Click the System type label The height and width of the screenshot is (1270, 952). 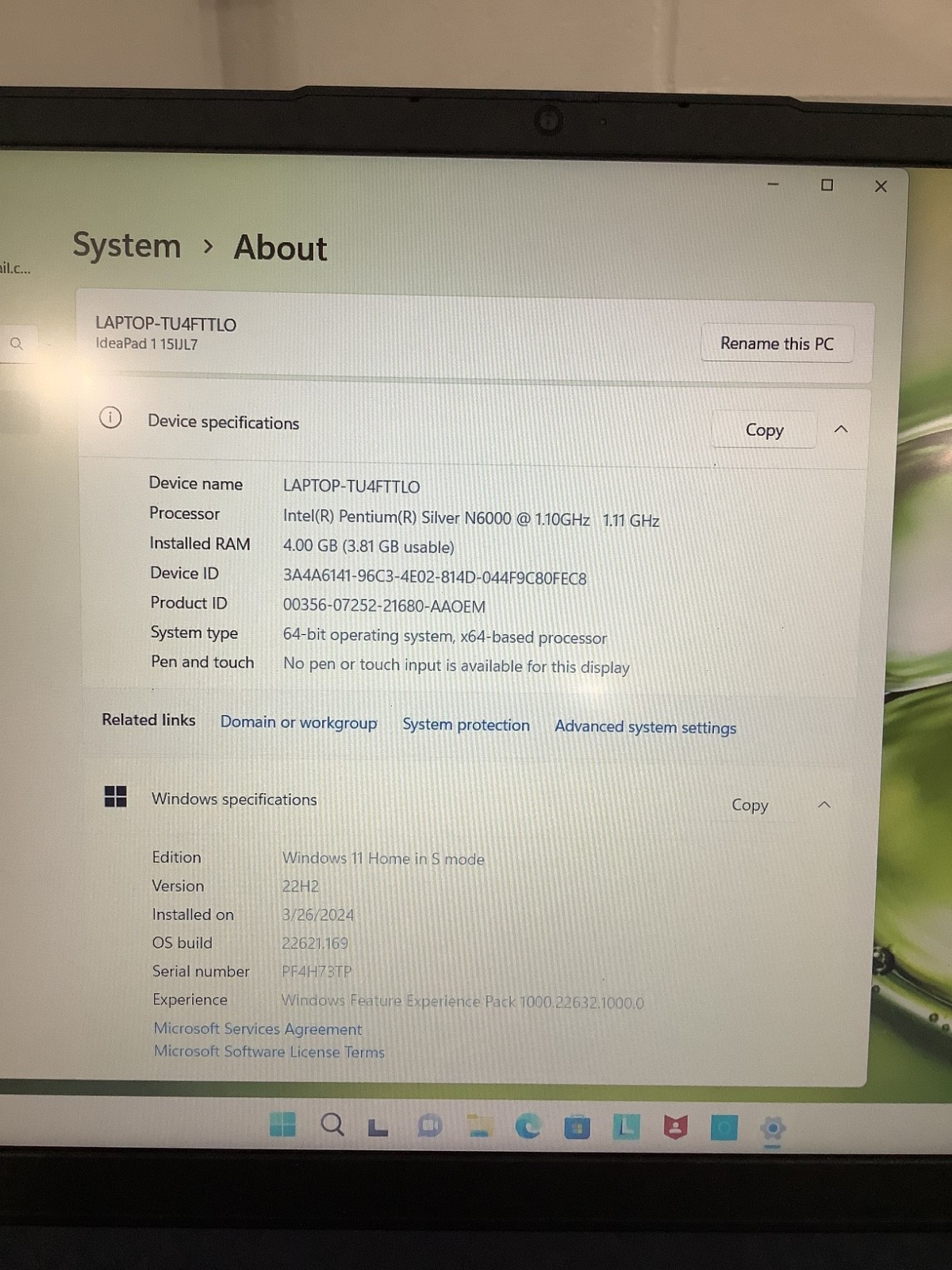[194, 633]
